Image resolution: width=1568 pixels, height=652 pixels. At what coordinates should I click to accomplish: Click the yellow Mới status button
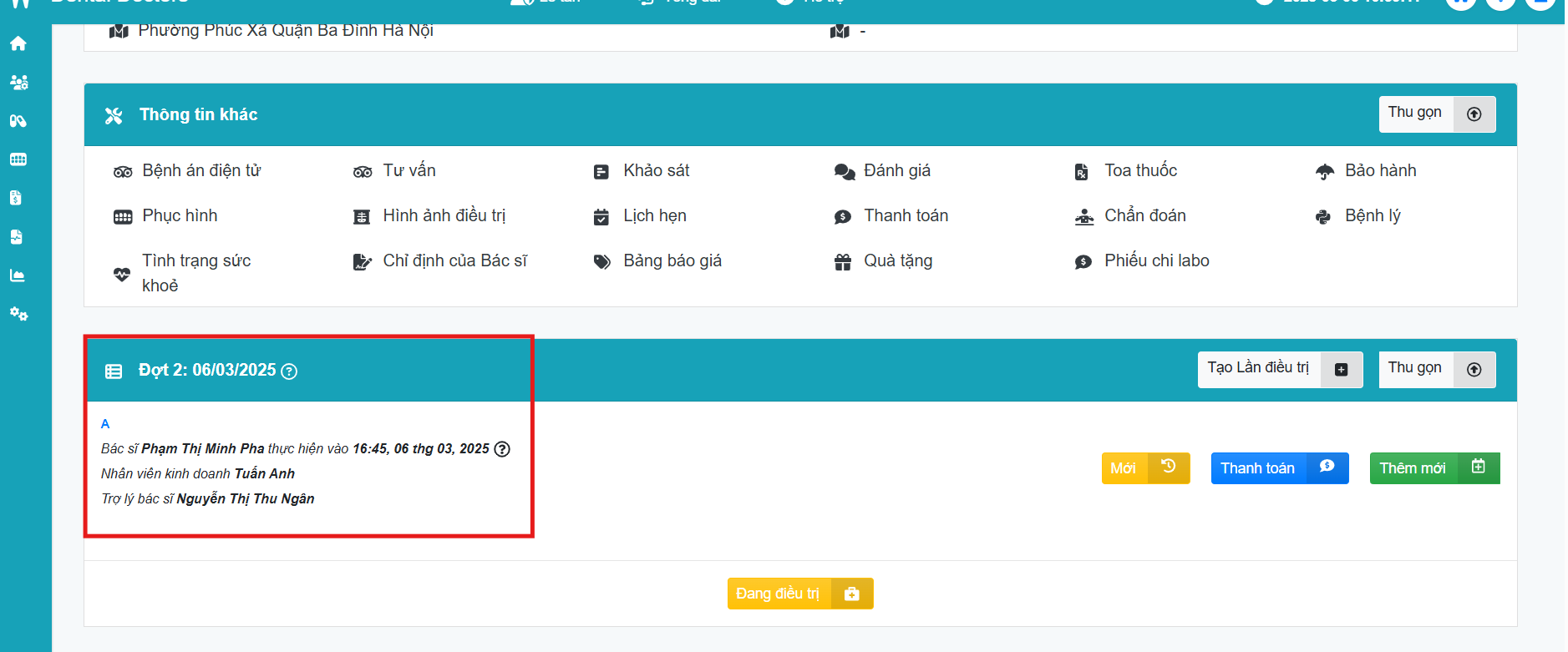[1144, 468]
